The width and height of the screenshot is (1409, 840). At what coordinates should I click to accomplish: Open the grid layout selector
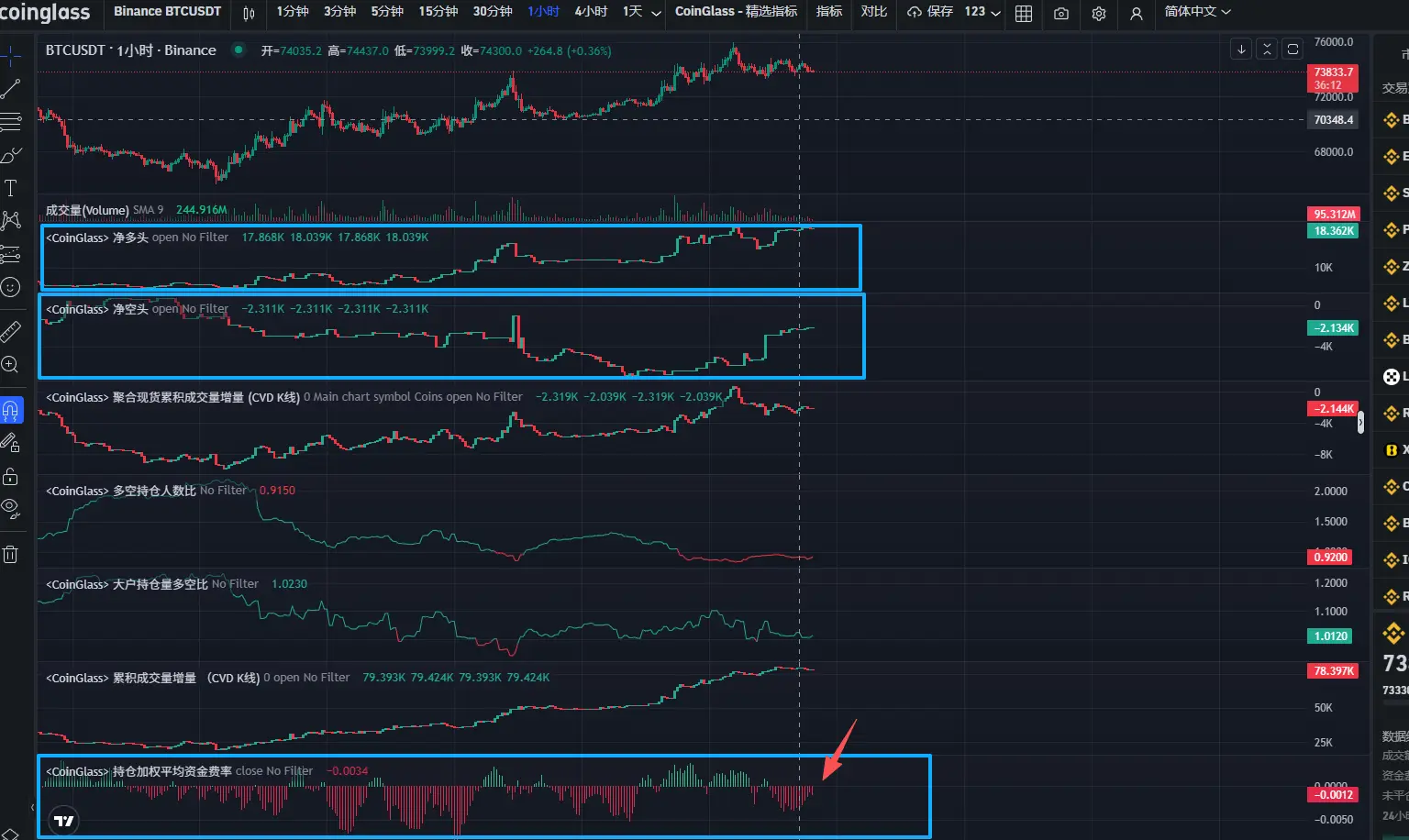pos(1024,13)
